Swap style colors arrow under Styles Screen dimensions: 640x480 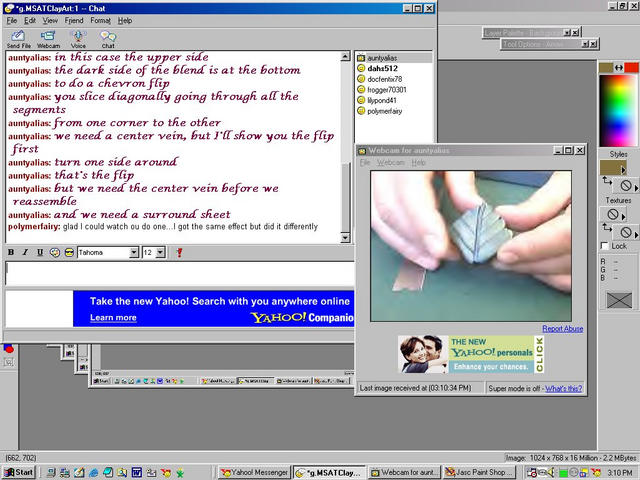(607, 181)
